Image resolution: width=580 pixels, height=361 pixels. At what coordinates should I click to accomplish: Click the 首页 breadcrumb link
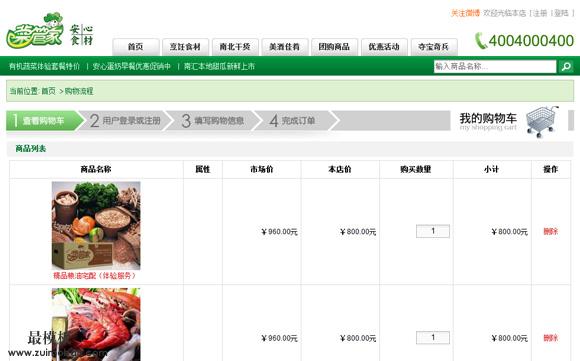(x=48, y=91)
